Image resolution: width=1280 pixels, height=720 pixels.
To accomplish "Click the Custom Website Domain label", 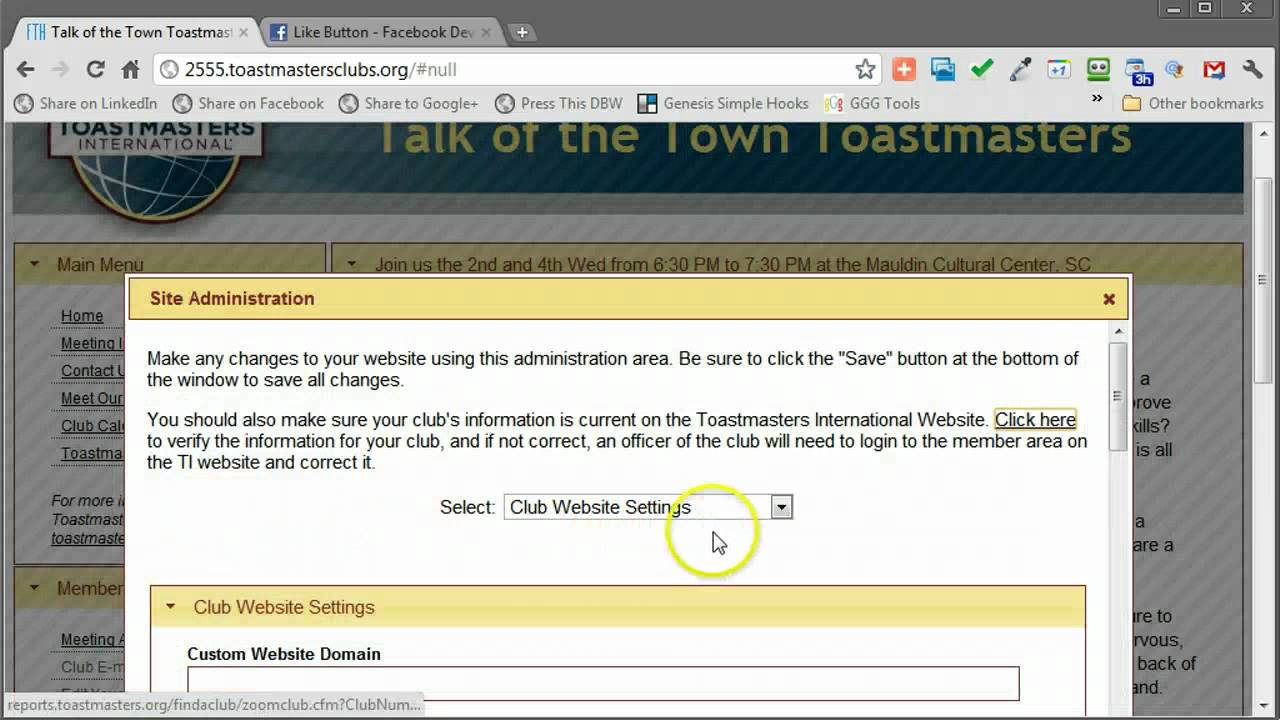I will pos(284,654).
